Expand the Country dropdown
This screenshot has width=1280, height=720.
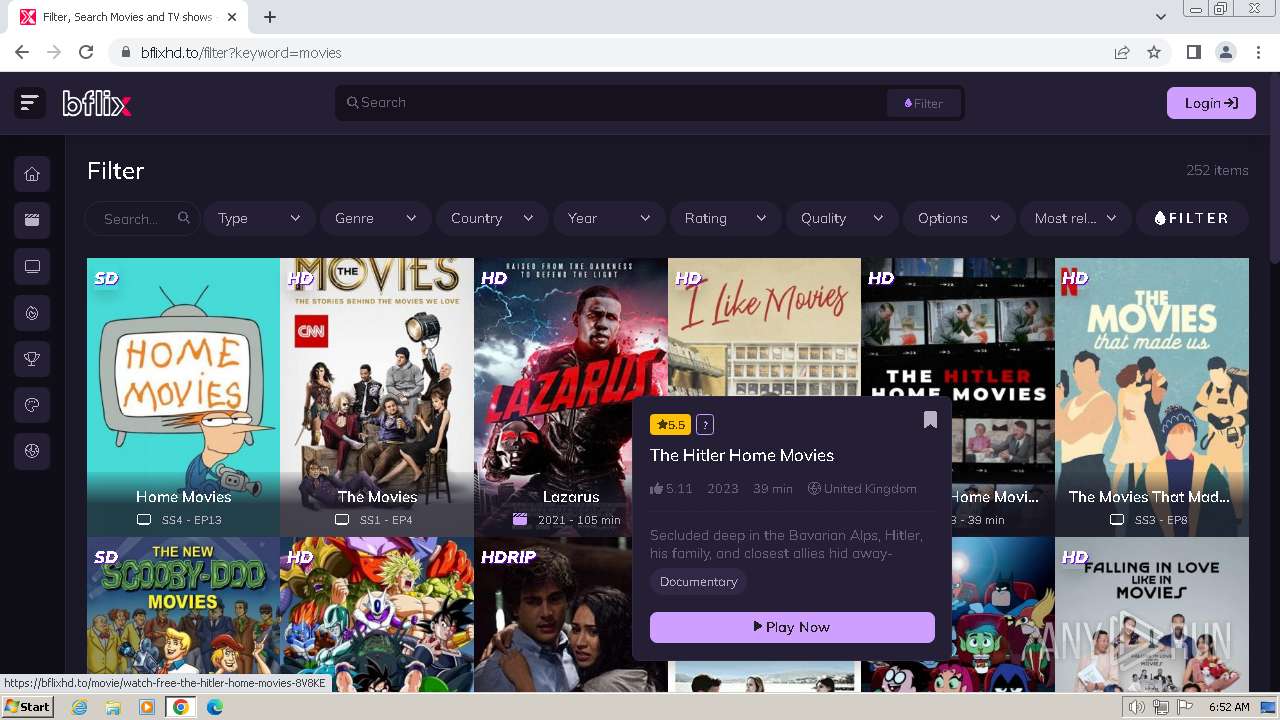pos(492,218)
